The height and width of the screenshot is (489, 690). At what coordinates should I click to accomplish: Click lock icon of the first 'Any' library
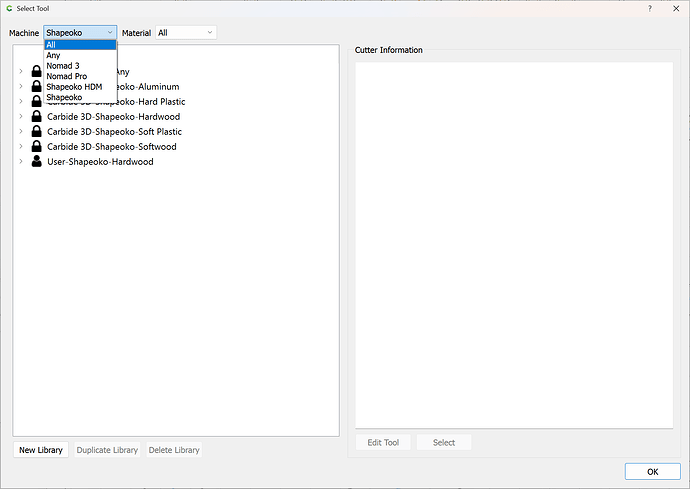37,71
